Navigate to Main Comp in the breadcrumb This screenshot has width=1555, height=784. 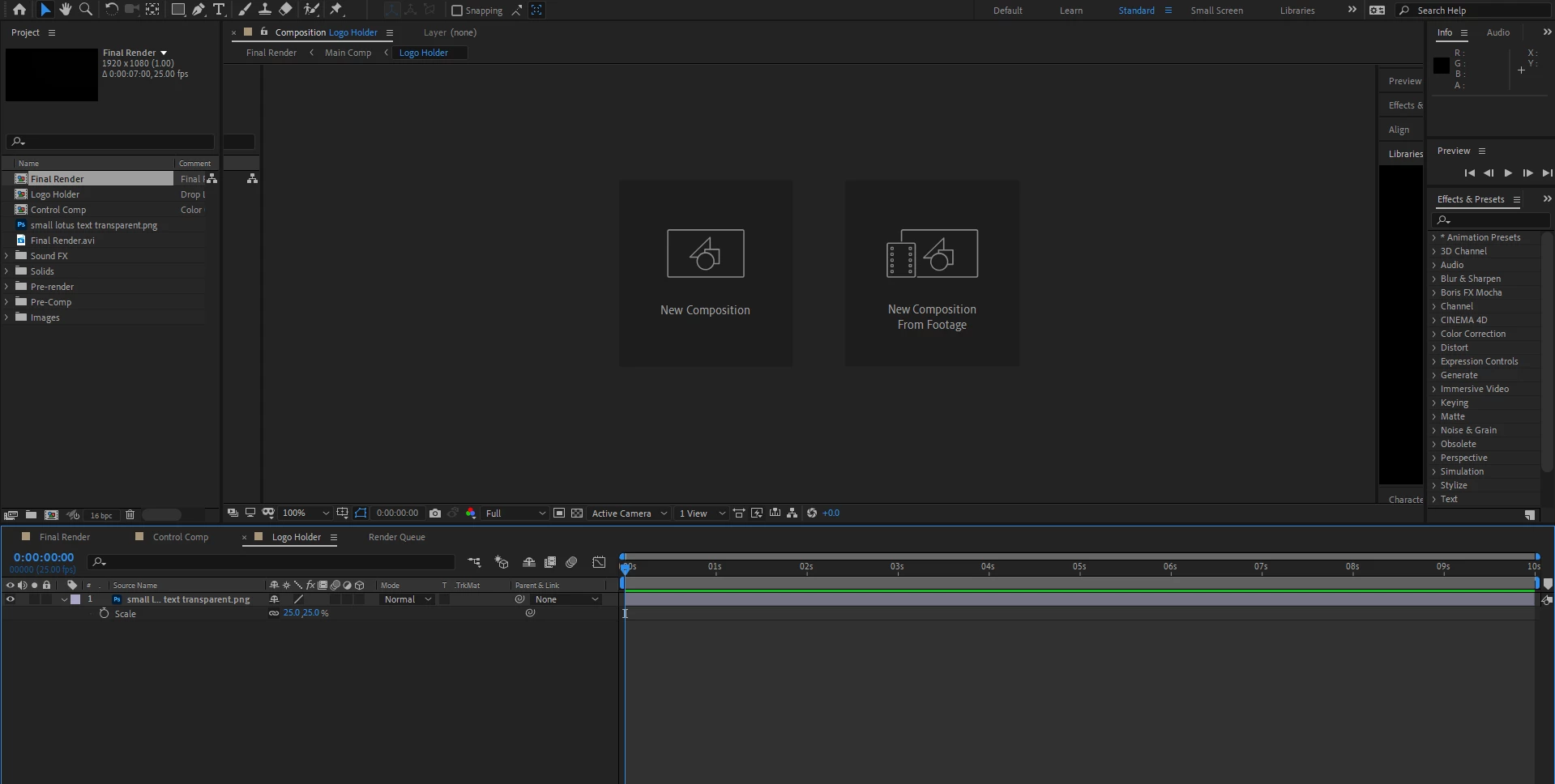click(x=348, y=53)
